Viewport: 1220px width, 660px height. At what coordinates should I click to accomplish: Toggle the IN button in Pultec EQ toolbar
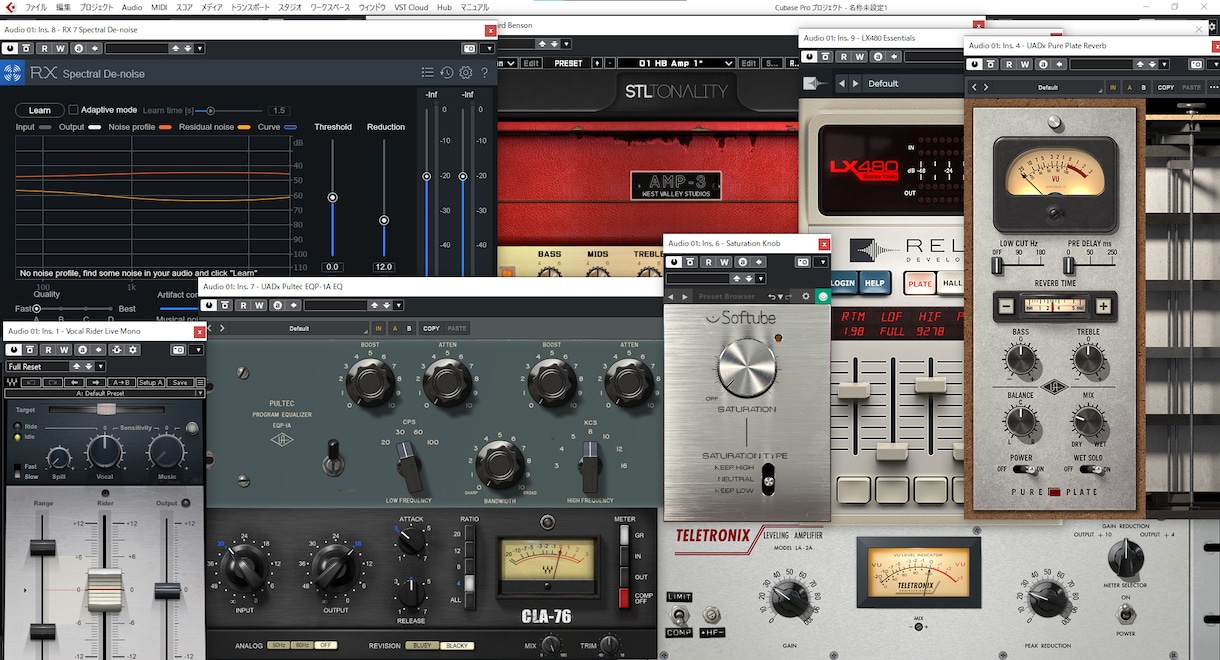click(x=378, y=328)
